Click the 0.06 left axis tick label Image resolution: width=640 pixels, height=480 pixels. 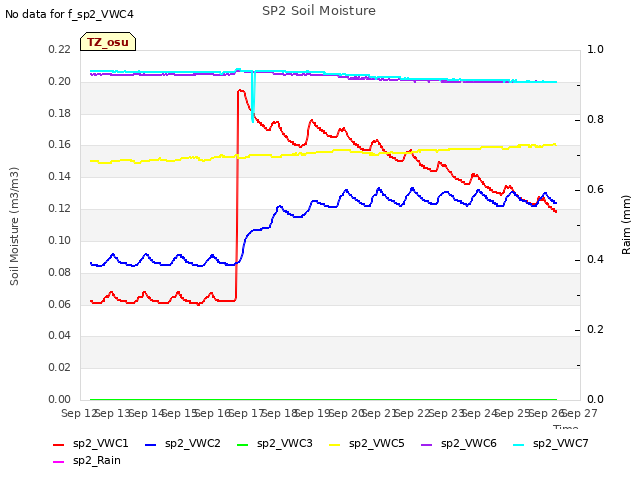(59, 304)
